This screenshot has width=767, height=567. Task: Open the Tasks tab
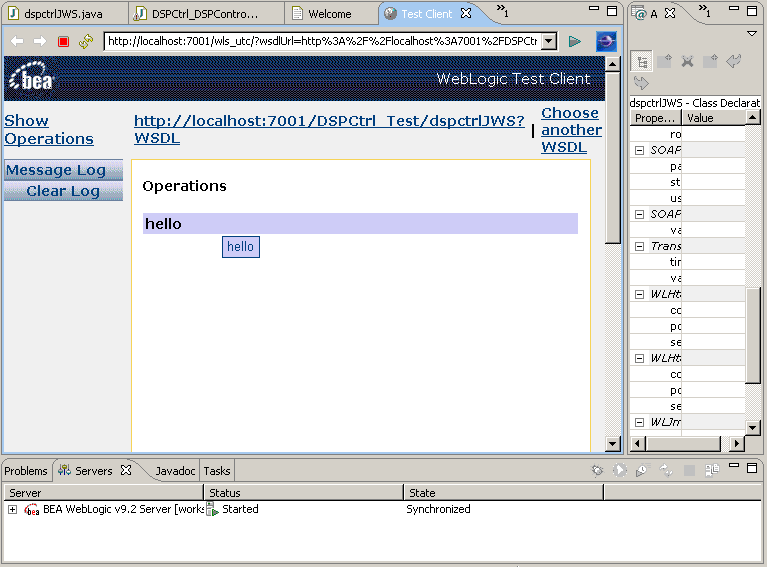coord(217,471)
